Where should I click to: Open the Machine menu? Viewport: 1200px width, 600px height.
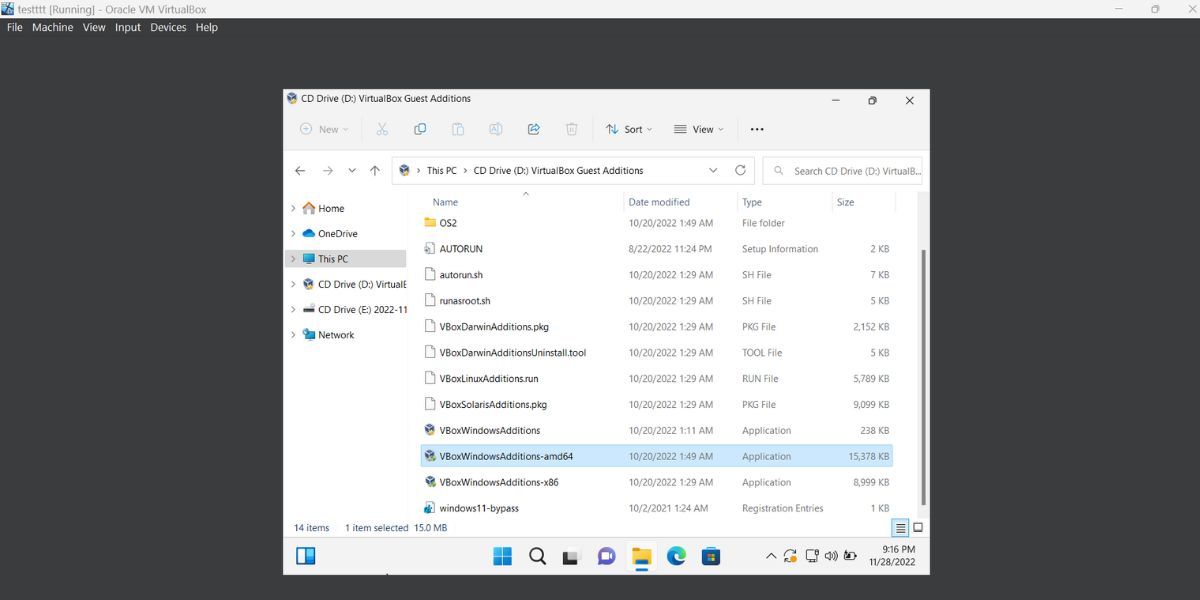point(52,27)
